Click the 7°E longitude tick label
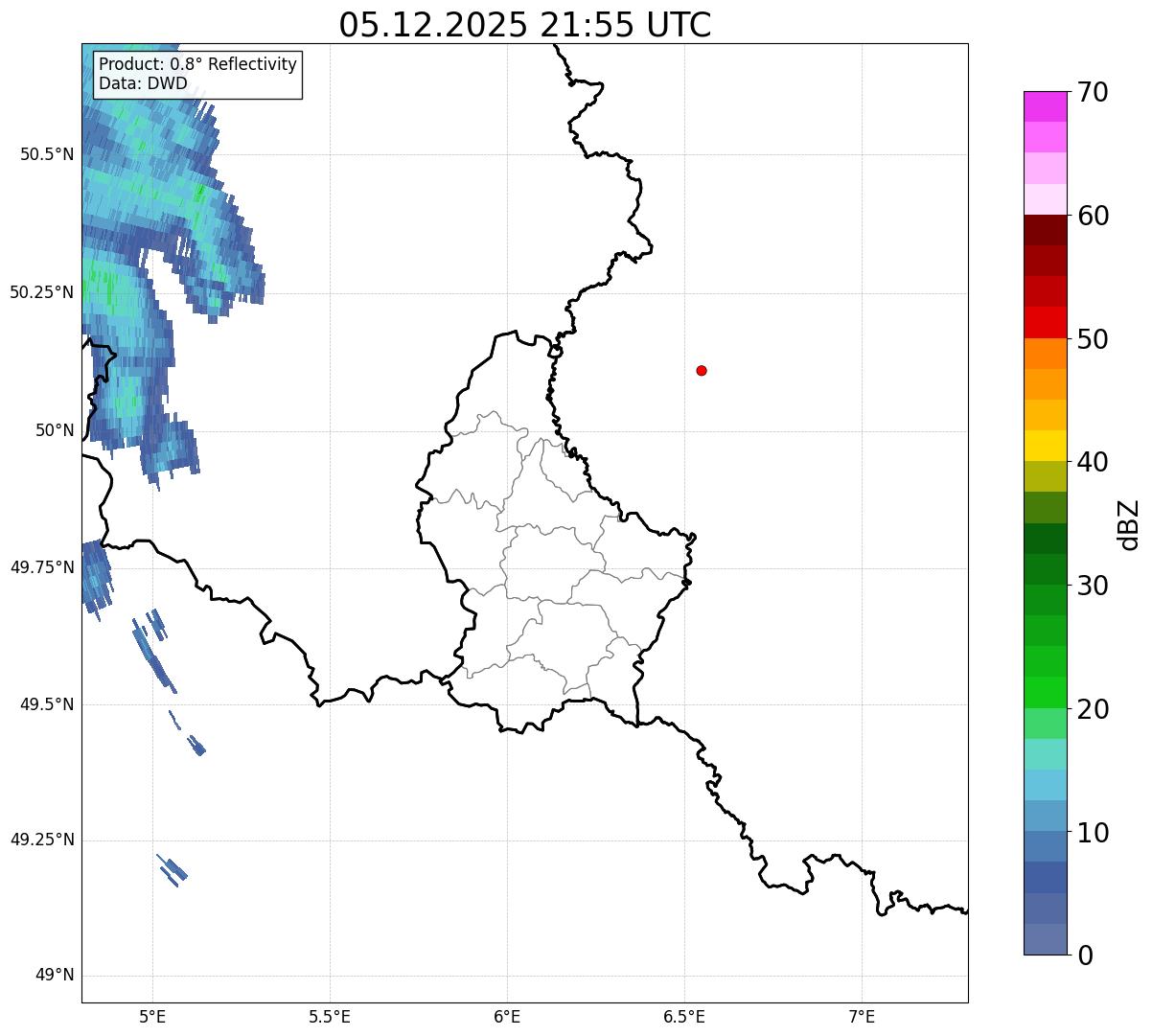1152x1036 pixels. [862, 1017]
